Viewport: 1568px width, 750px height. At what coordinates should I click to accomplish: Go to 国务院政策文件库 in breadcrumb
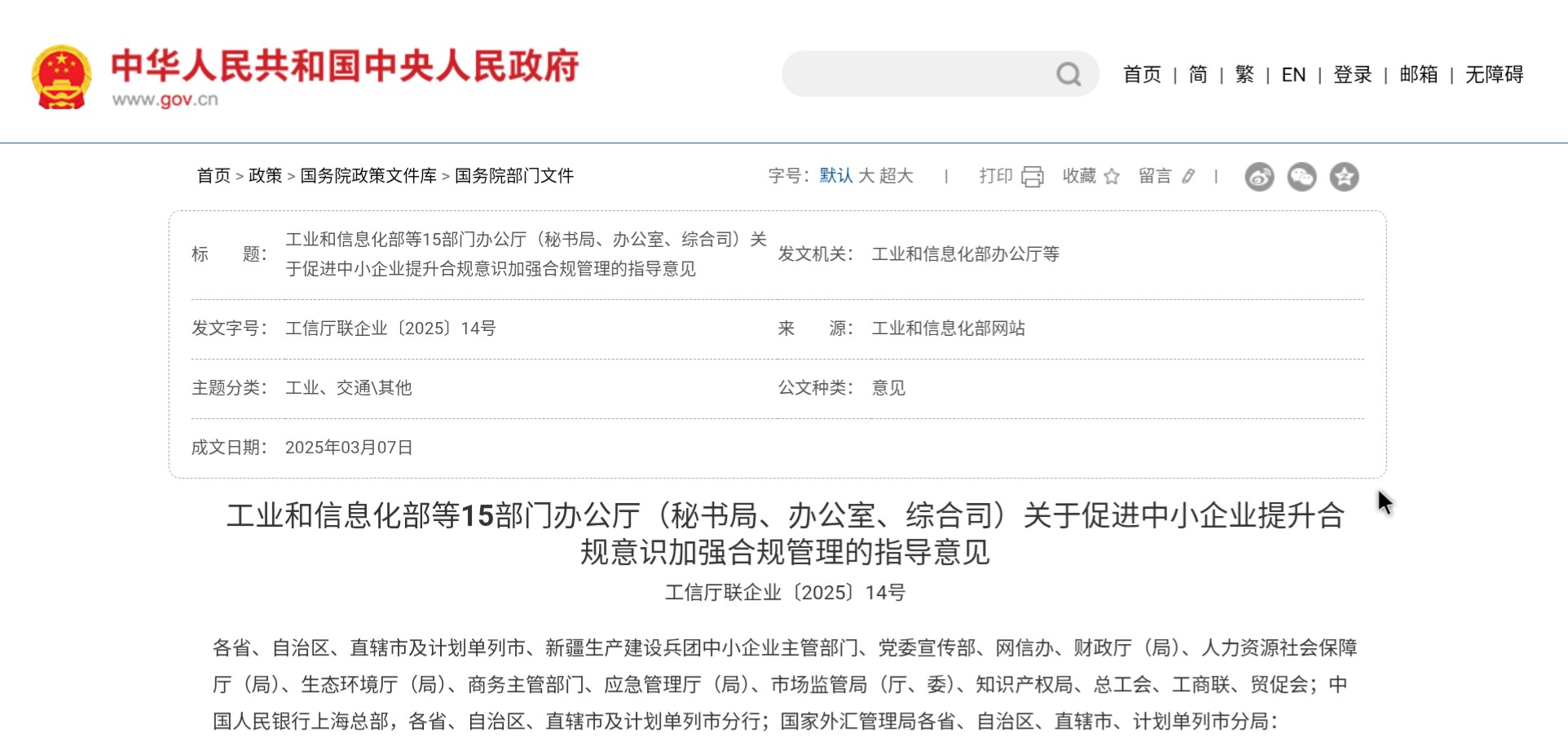(x=368, y=176)
